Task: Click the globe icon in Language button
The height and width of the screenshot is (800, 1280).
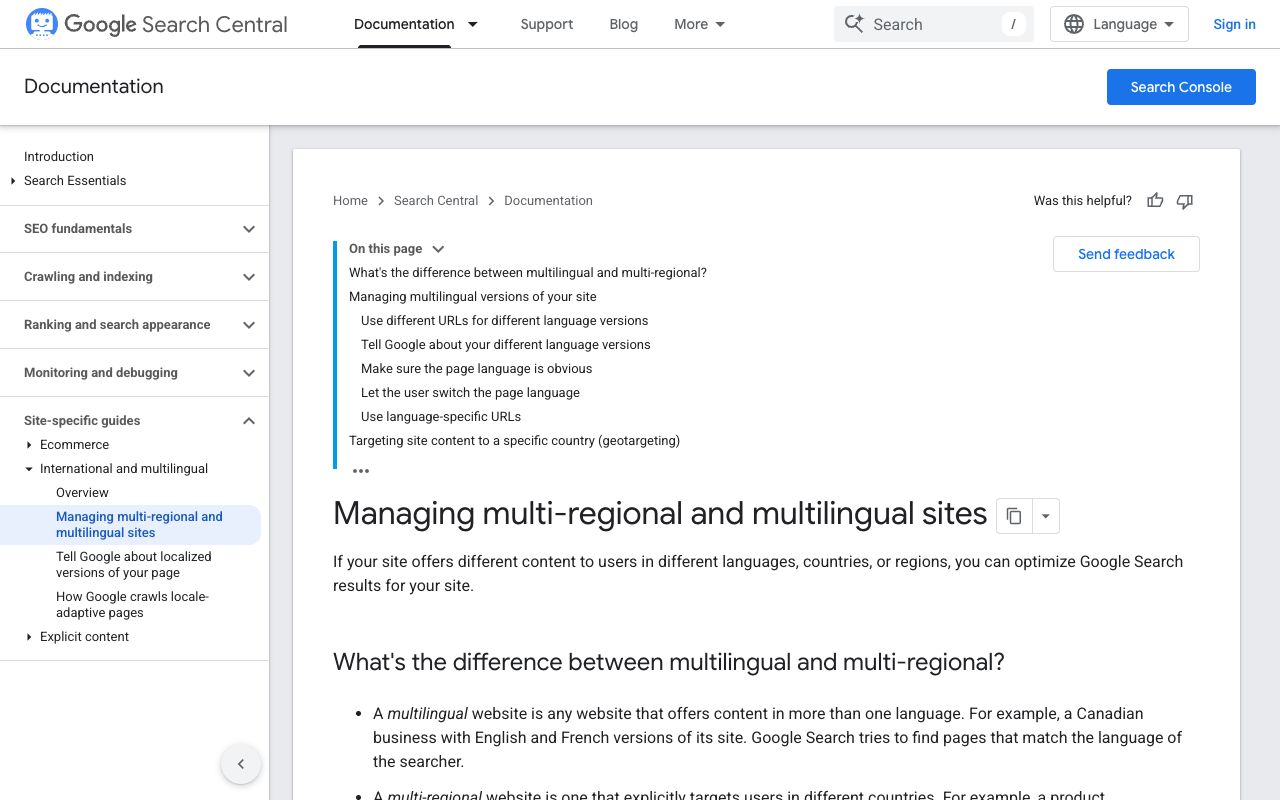Action: coord(1074,24)
